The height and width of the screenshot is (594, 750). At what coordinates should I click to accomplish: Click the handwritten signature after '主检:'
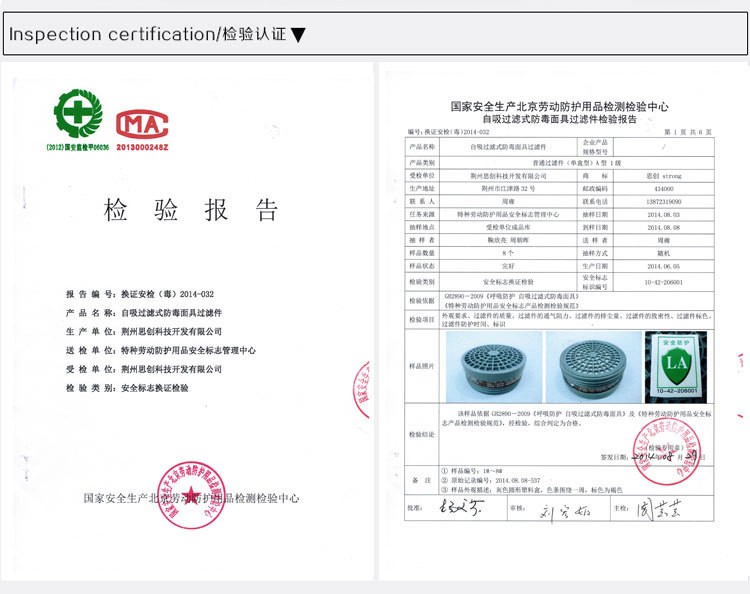(x=659, y=509)
